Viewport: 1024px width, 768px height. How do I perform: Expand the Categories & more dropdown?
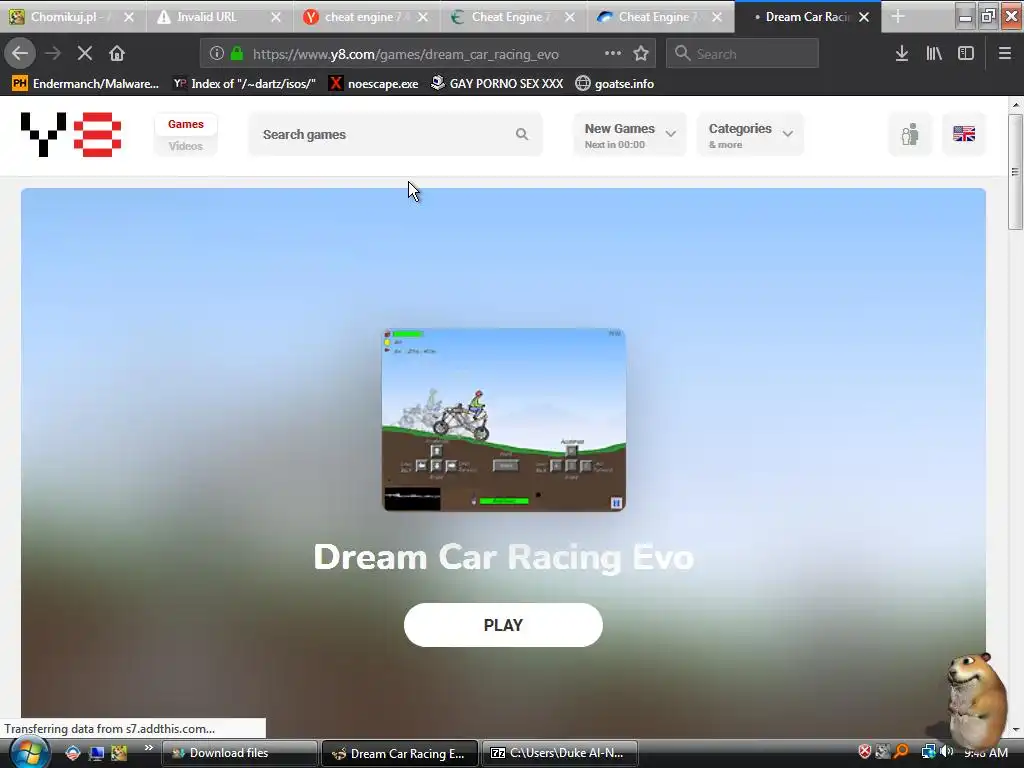point(750,135)
